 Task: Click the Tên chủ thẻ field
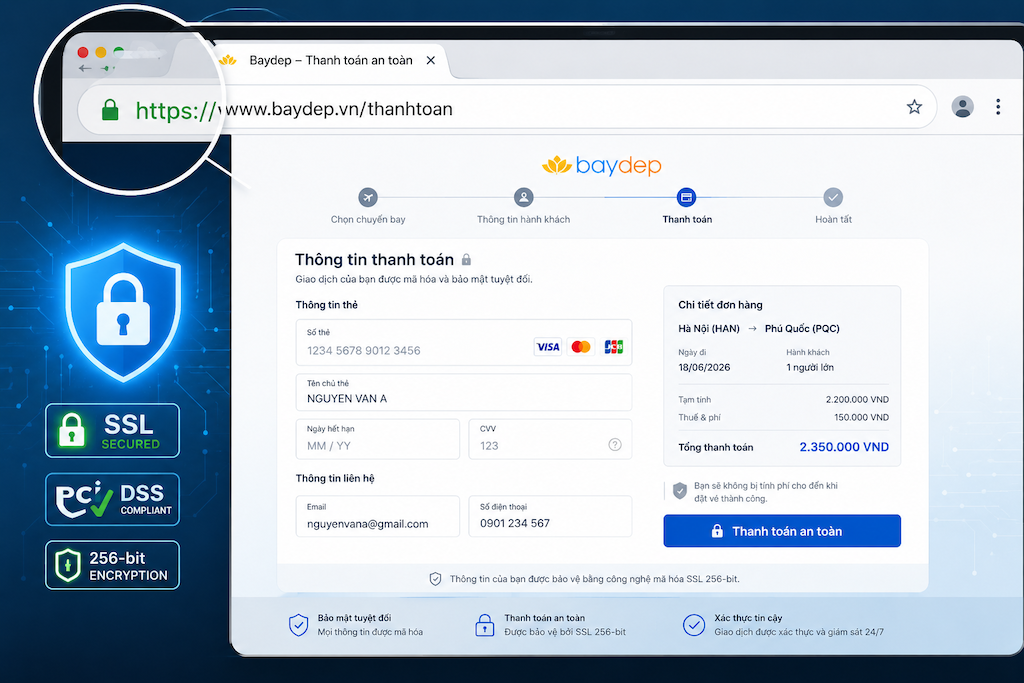point(464,392)
